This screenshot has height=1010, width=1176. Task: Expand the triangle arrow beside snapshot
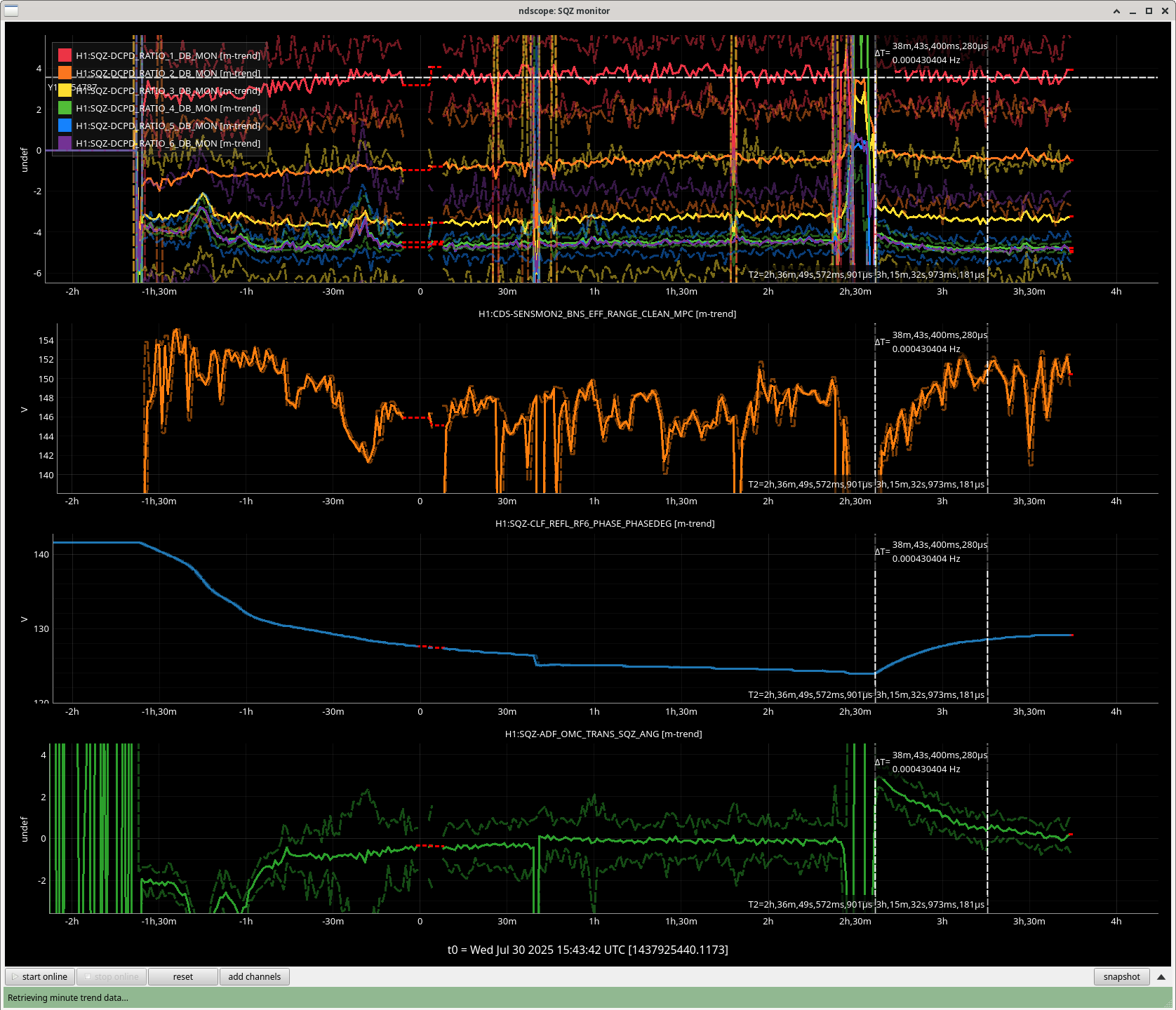click(1161, 976)
